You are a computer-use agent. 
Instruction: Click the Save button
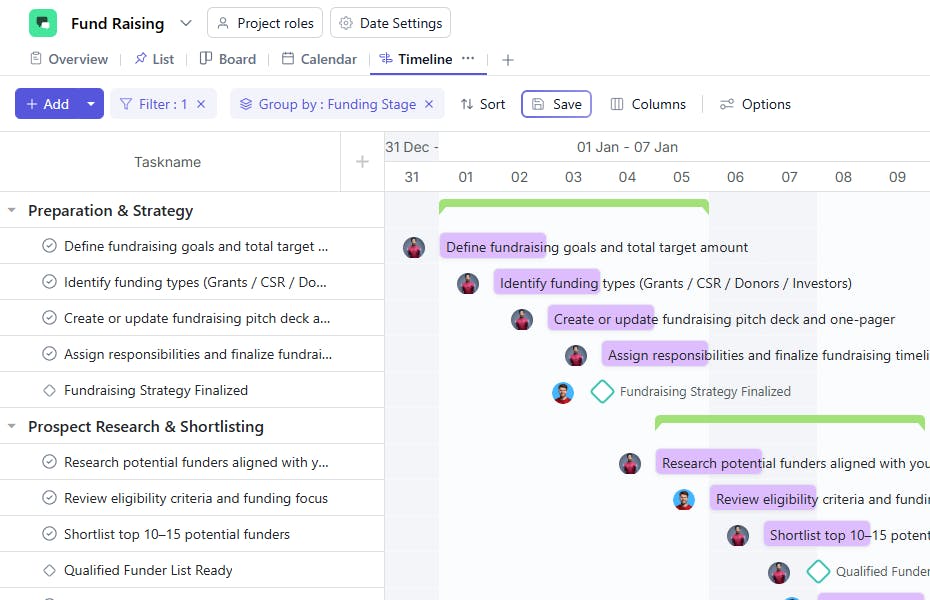556,104
